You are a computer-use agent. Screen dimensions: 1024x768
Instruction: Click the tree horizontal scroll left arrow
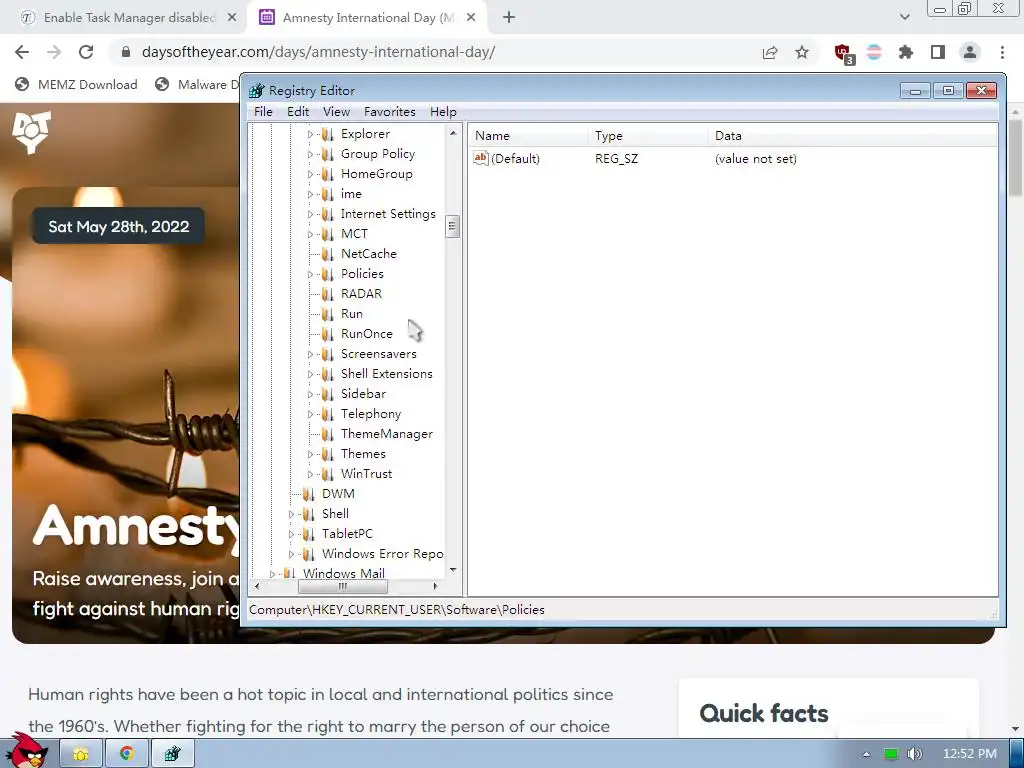(257, 586)
